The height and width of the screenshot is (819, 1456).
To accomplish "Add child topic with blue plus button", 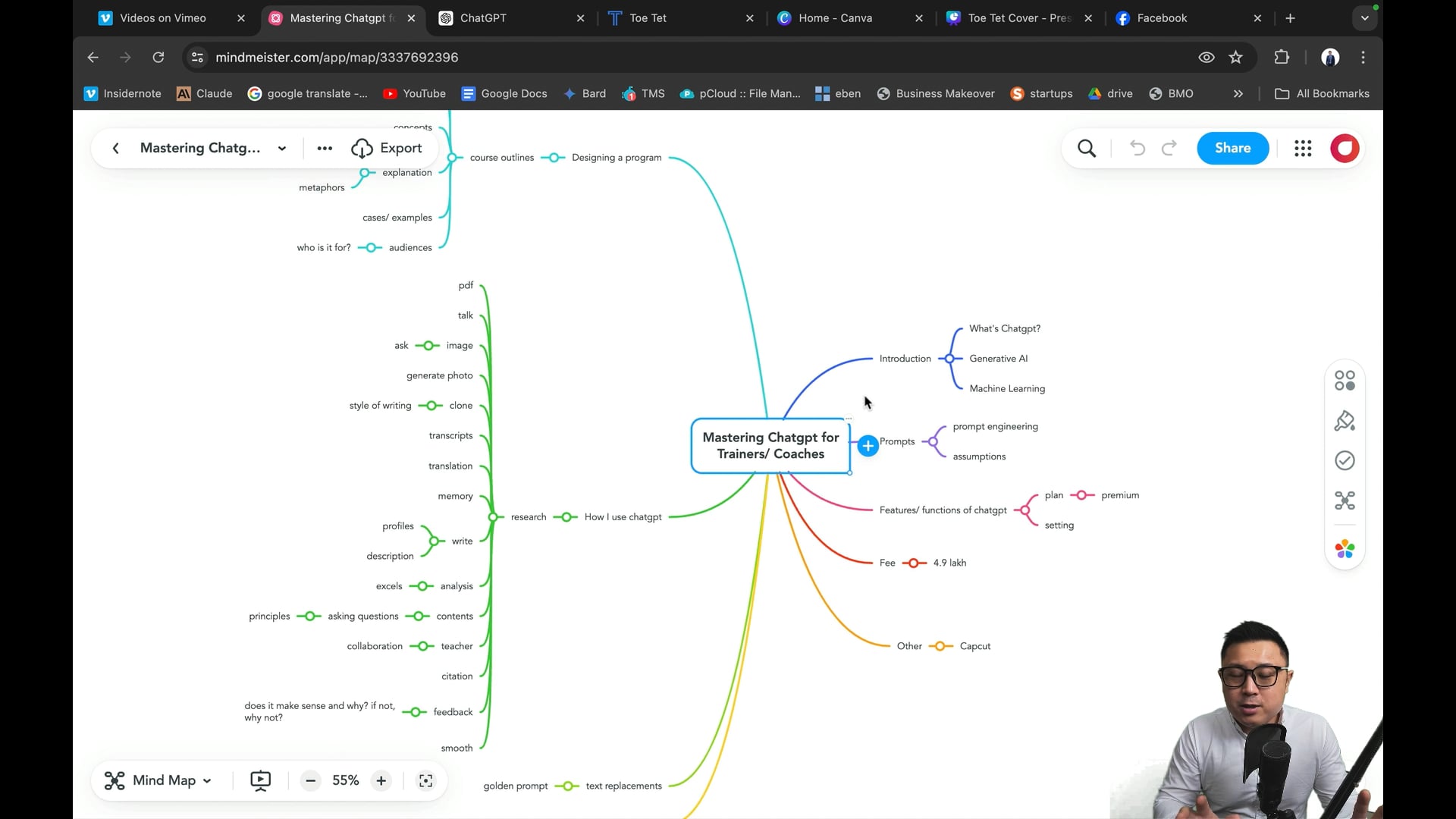I will (x=868, y=446).
